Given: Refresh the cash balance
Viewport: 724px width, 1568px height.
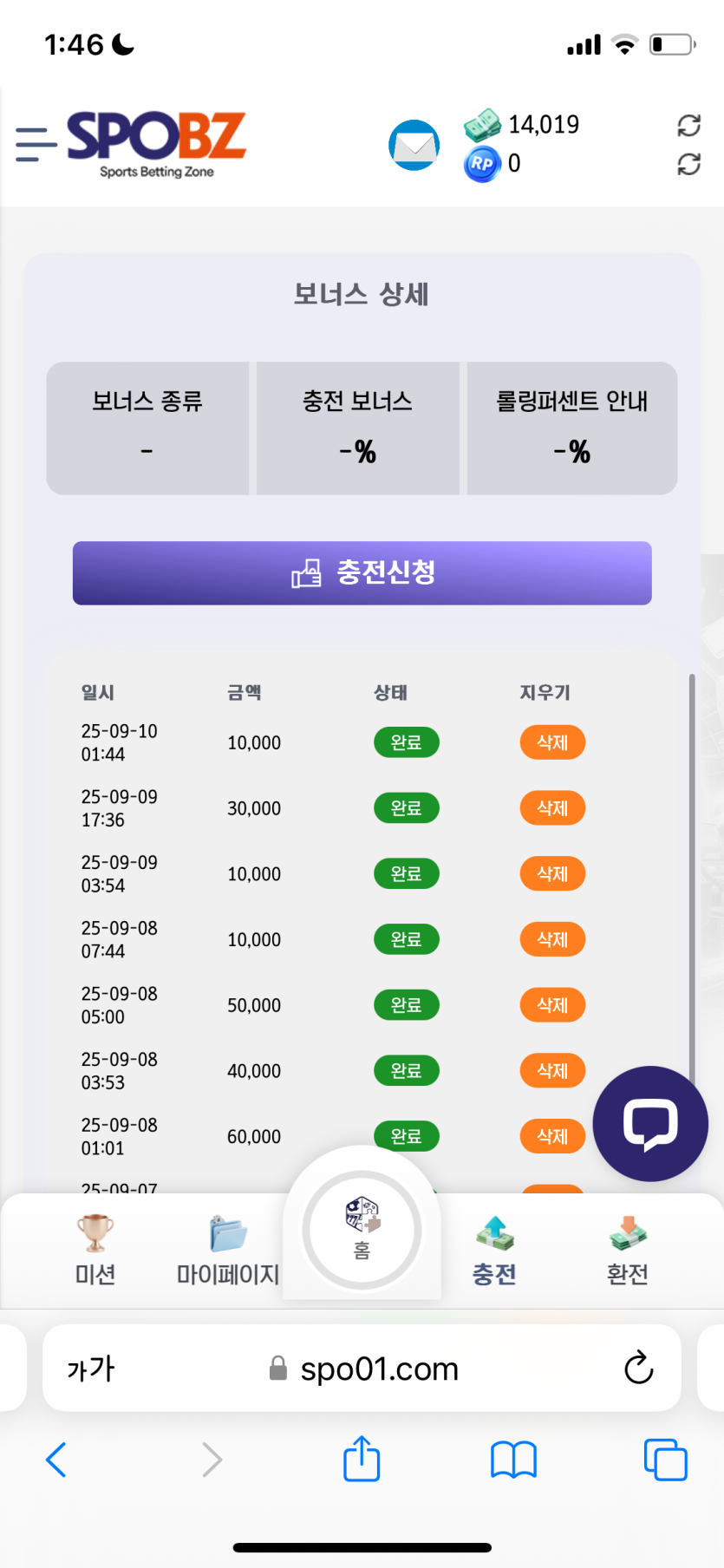Looking at the screenshot, I should [688, 126].
